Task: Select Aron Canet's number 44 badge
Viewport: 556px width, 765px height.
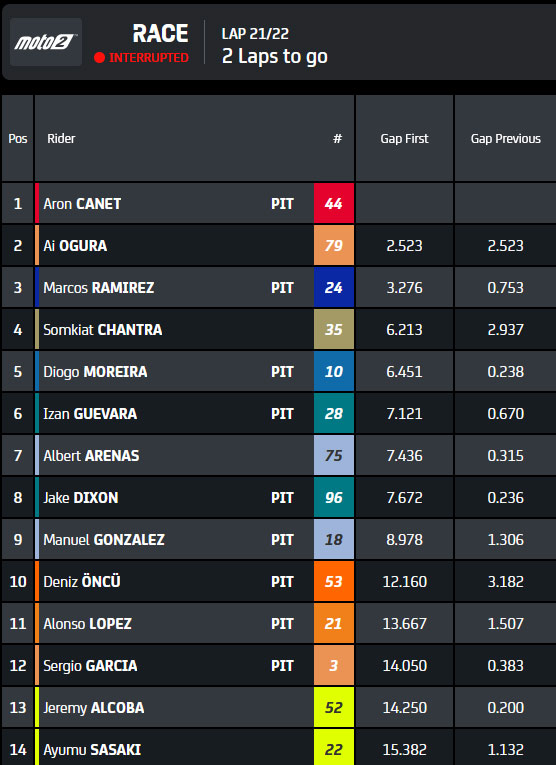Action: 334,203
